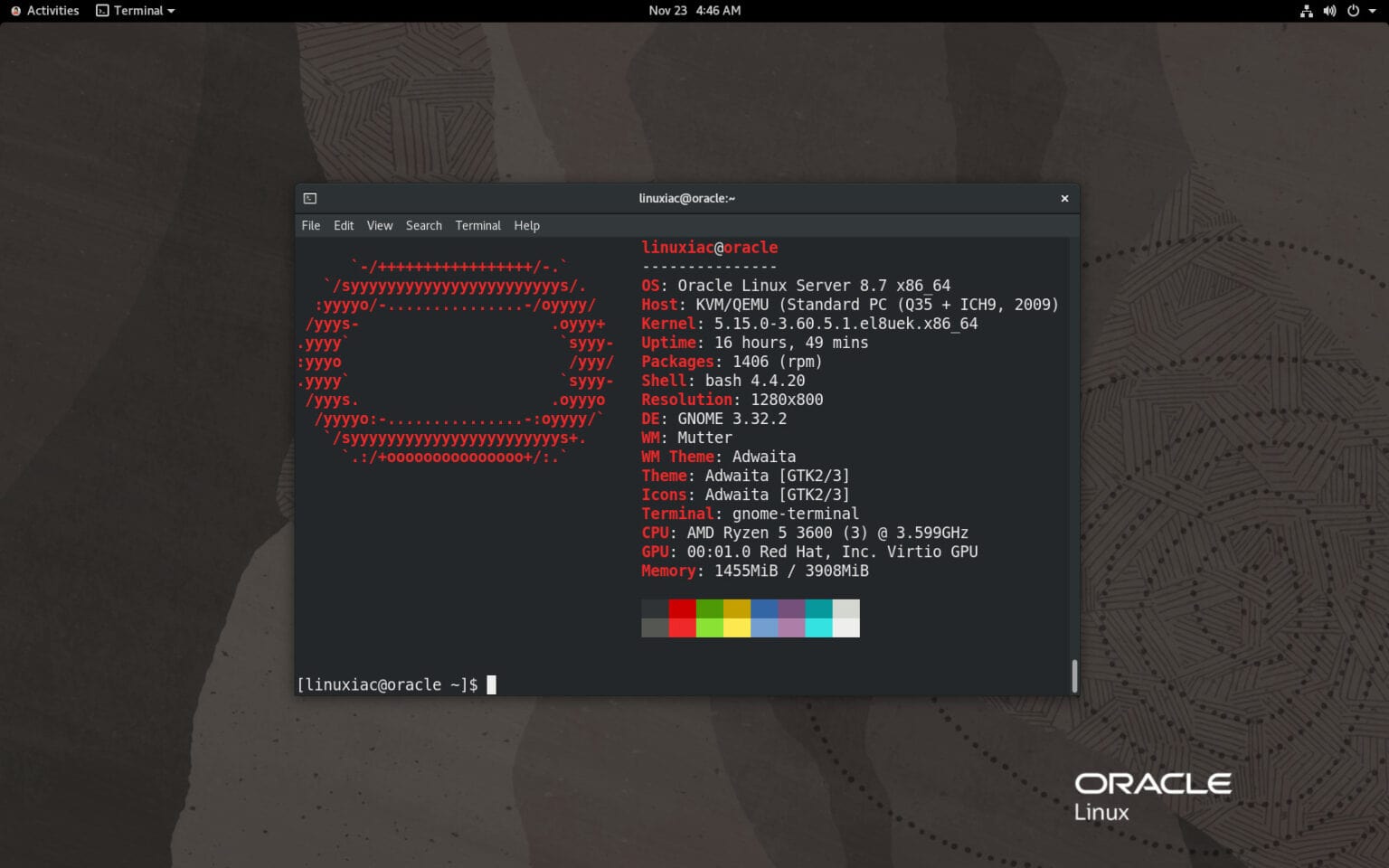Click the terminal scrollbar on the right edge
This screenshot has width=1389, height=868.
(x=1073, y=674)
